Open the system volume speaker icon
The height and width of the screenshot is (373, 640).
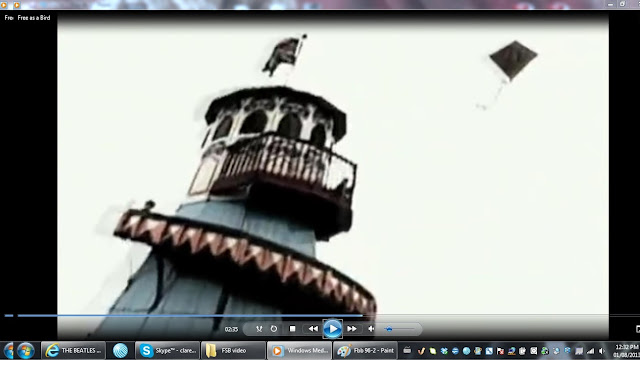[602, 351]
